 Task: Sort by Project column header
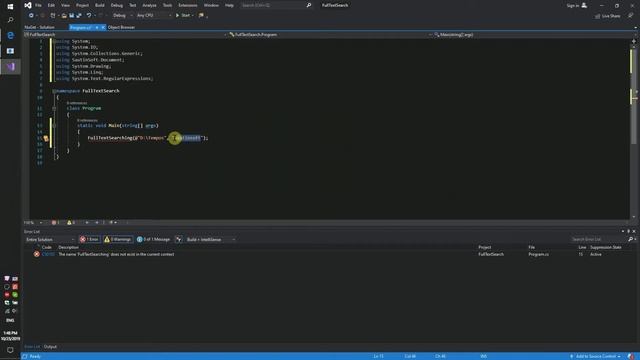pos(484,247)
